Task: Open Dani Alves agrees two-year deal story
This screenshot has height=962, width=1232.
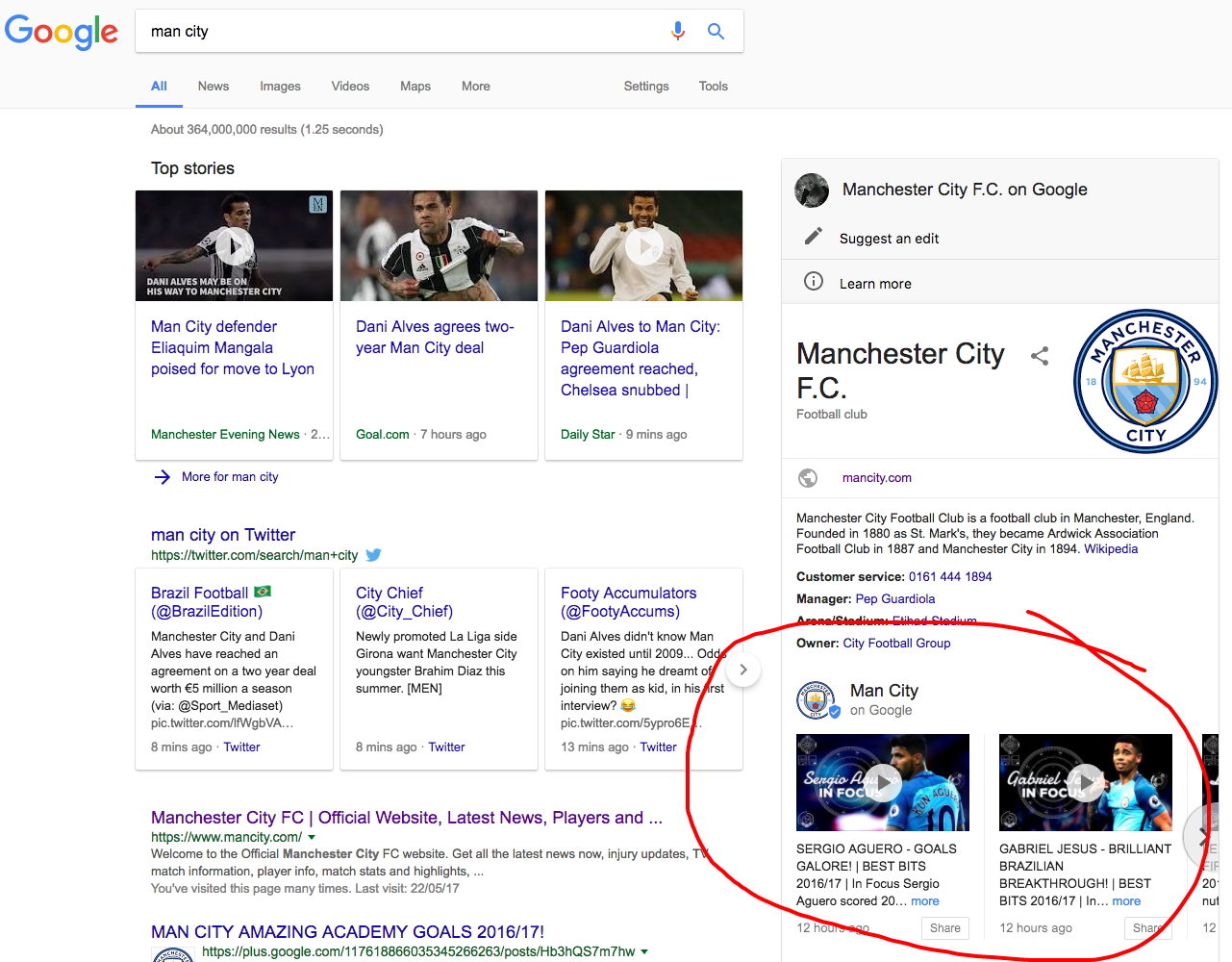Action: (x=435, y=338)
